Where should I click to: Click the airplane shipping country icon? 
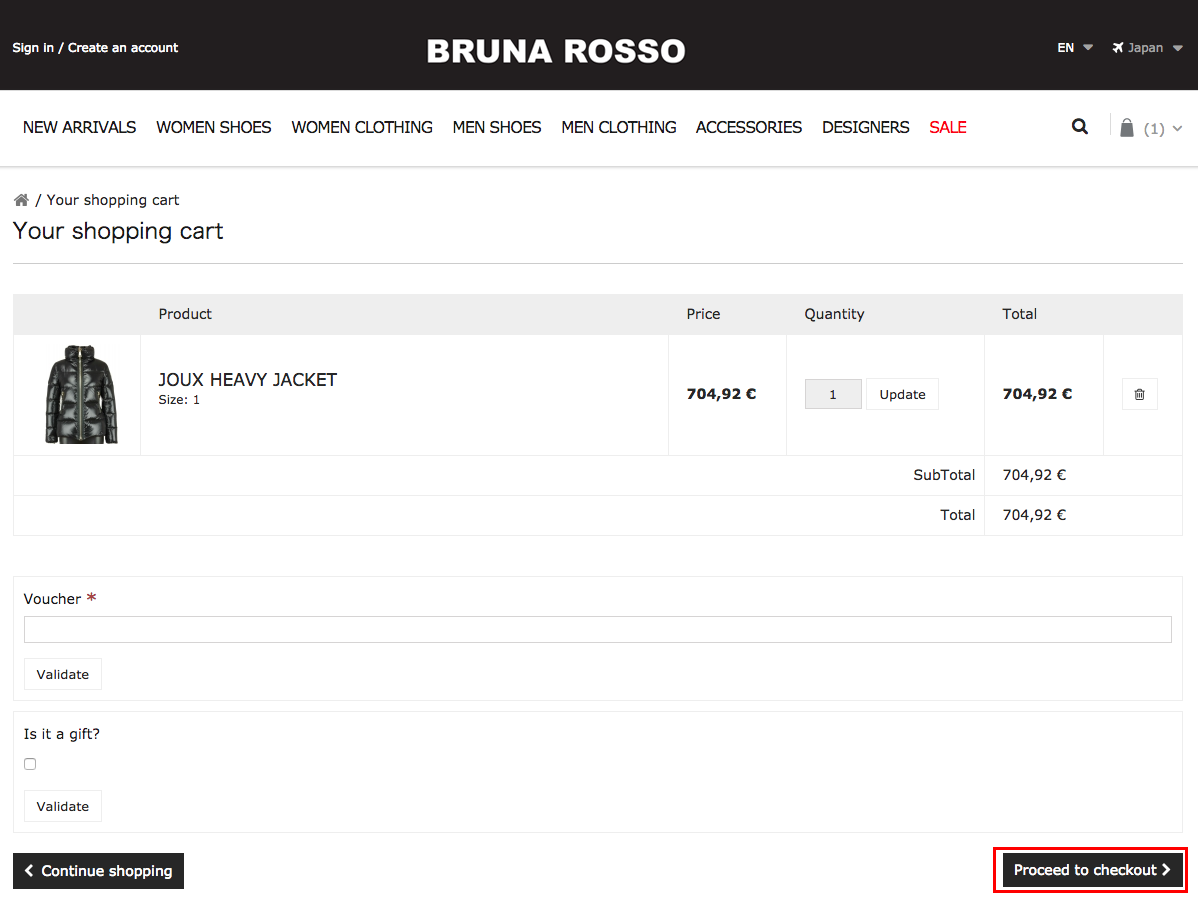[1118, 47]
